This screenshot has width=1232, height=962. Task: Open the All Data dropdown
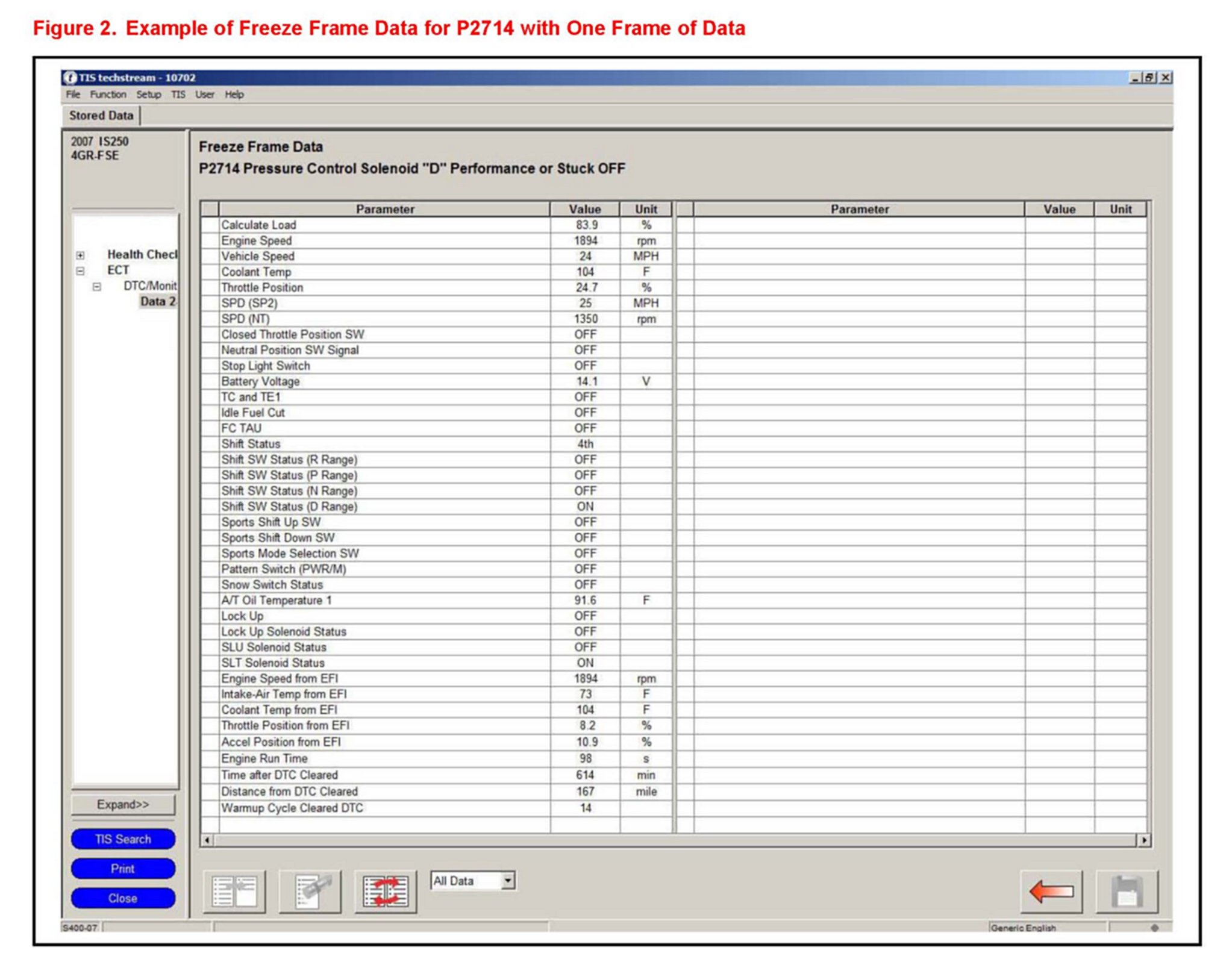508,881
